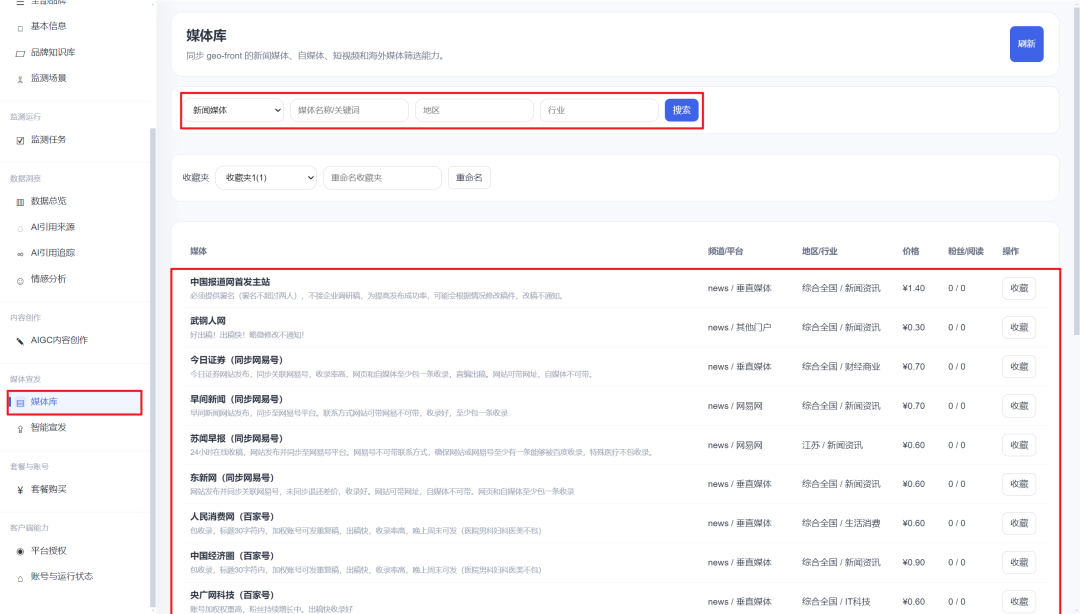
Task: Click the 基本信息 sidebar icon
Action: [x=20, y=28]
